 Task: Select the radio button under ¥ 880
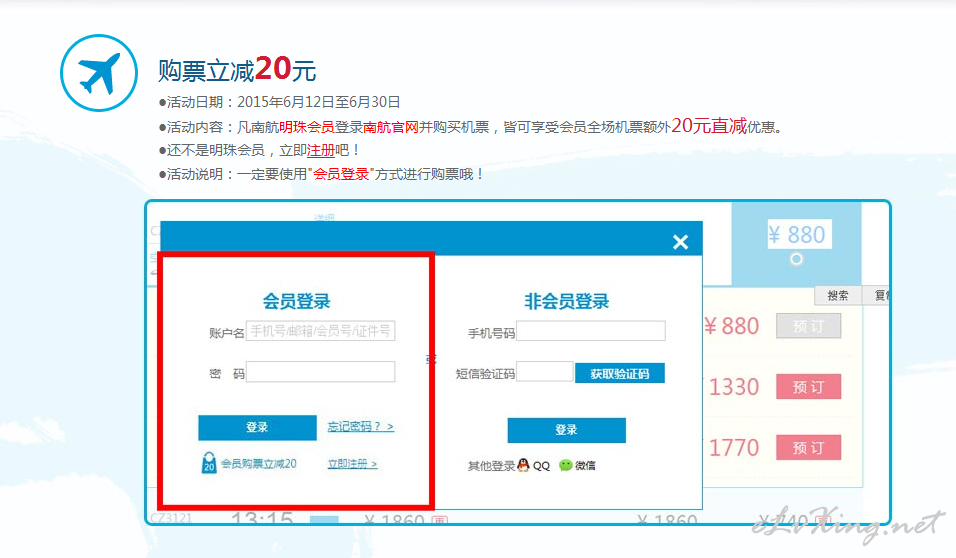click(x=796, y=259)
